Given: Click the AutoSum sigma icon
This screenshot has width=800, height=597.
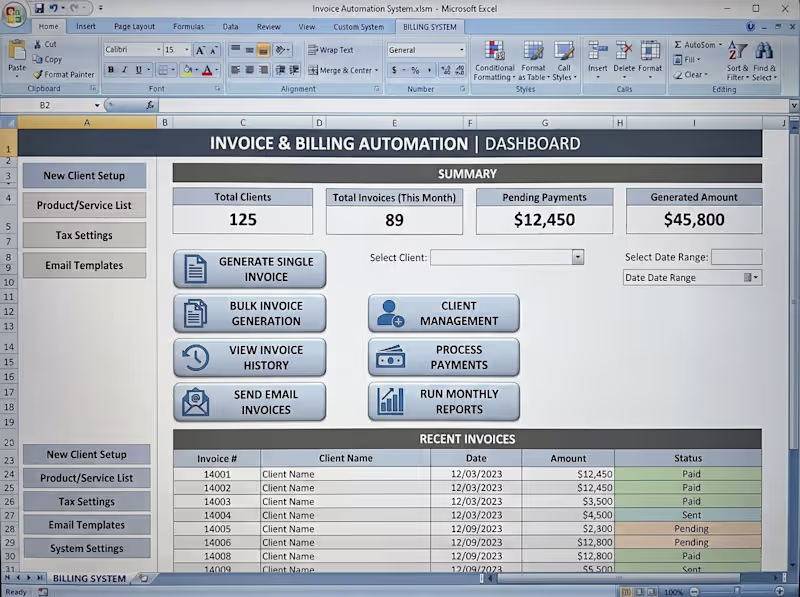Looking at the screenshot, I should 678,45.
